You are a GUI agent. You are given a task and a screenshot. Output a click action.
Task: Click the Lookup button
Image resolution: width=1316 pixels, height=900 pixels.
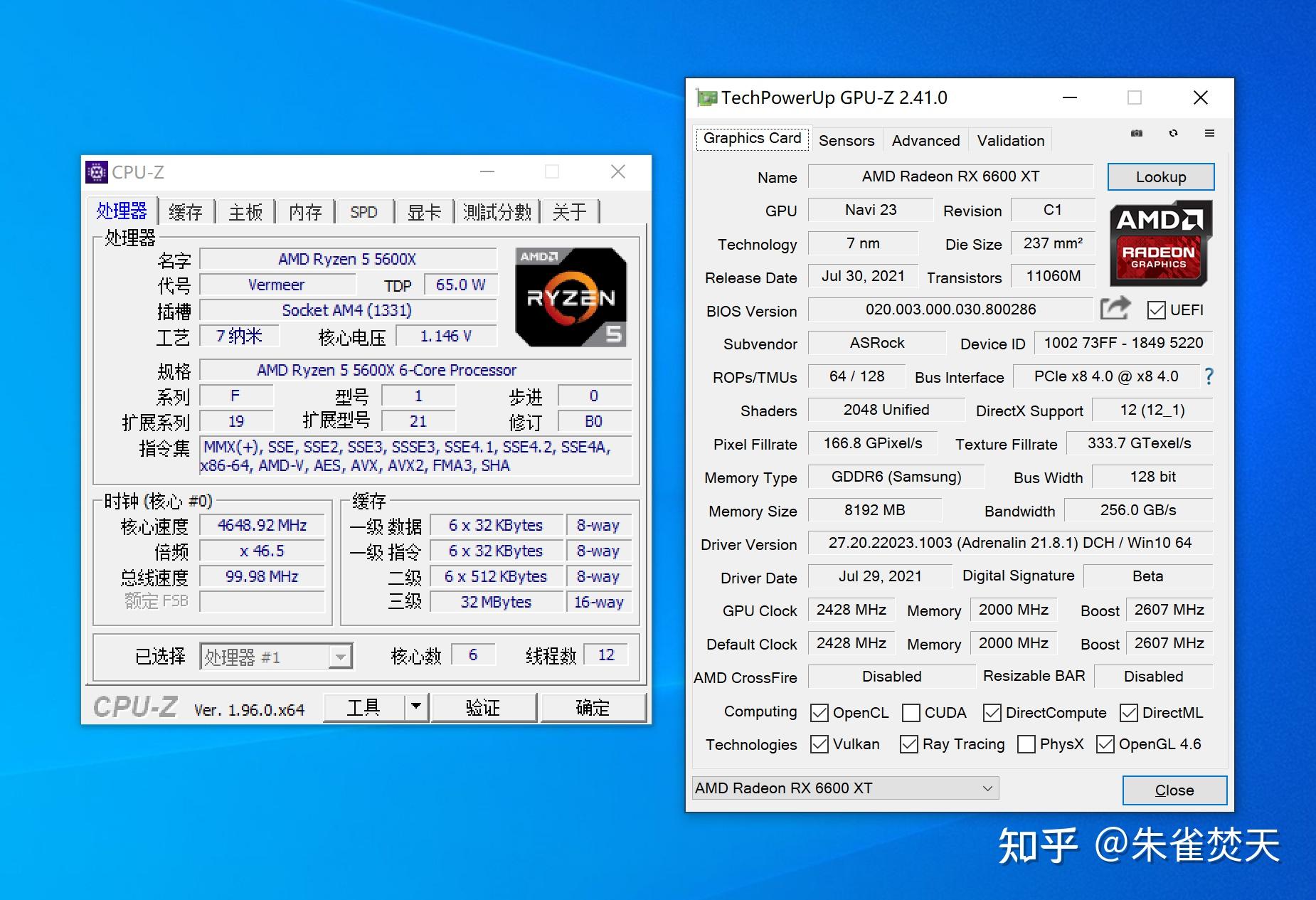[1161, 176]
